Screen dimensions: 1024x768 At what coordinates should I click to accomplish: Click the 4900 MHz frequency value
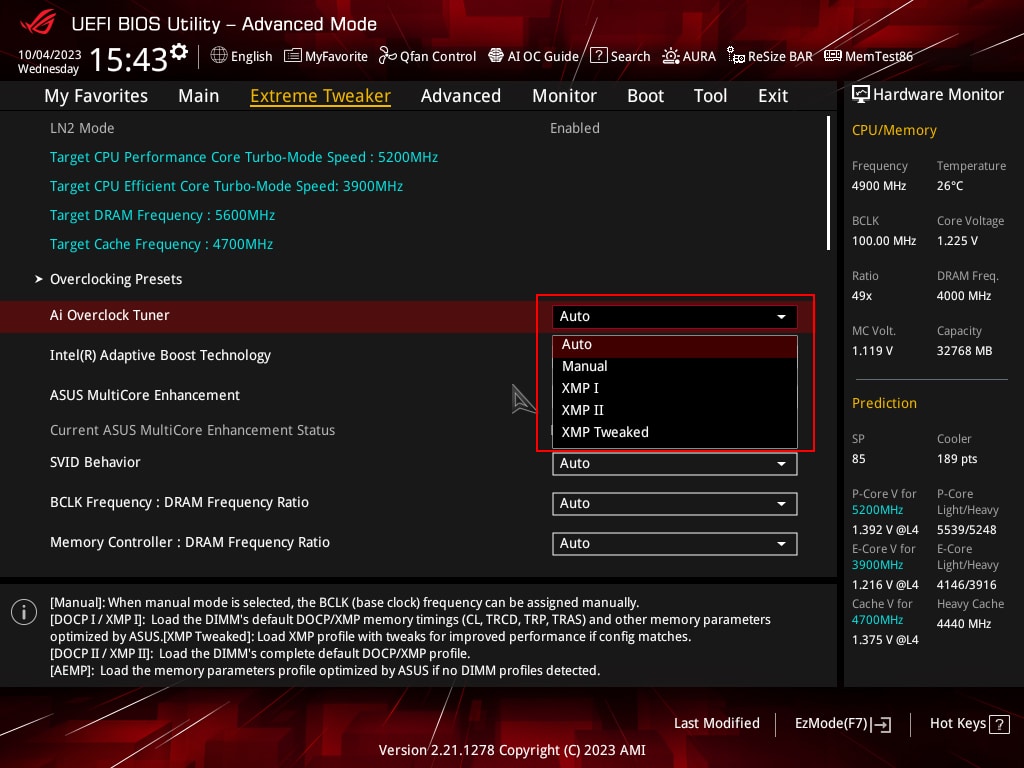point(878,186)
